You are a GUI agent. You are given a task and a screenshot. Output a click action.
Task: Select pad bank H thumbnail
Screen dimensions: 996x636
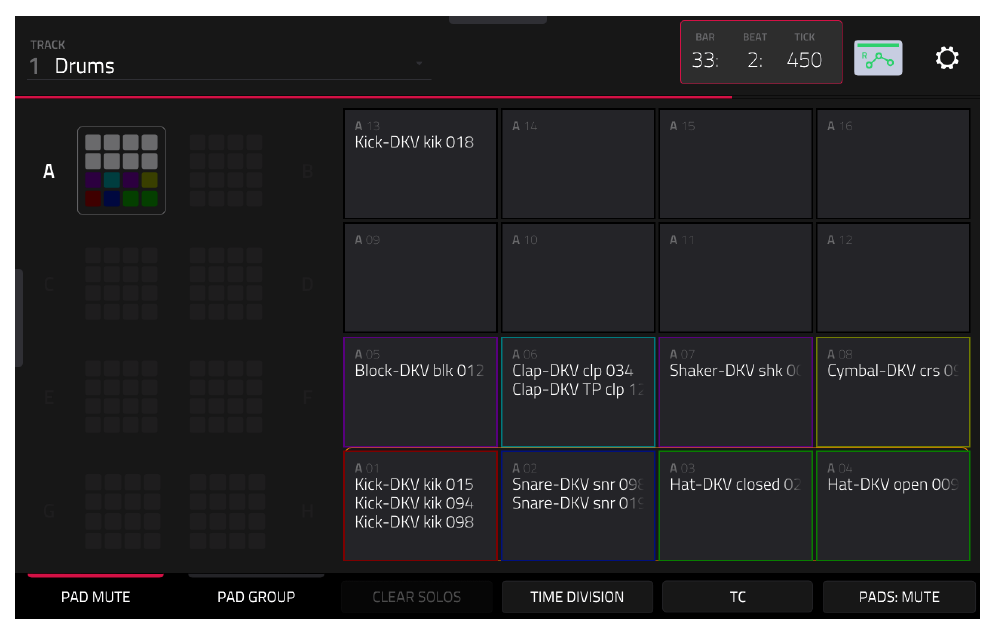click(225, 511)
